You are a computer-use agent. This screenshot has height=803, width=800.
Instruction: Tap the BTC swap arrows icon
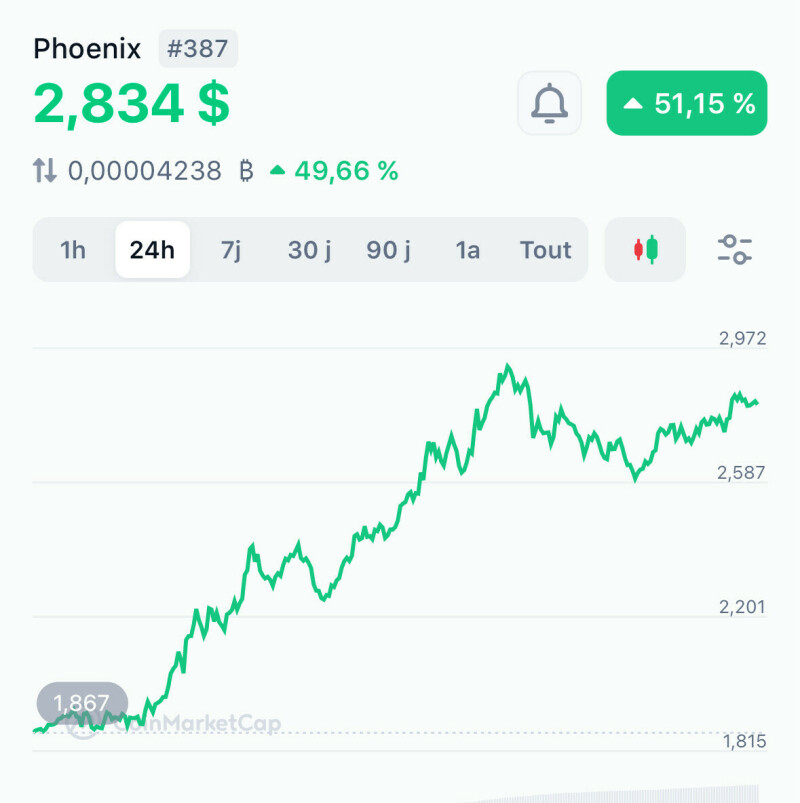(45, 171)
